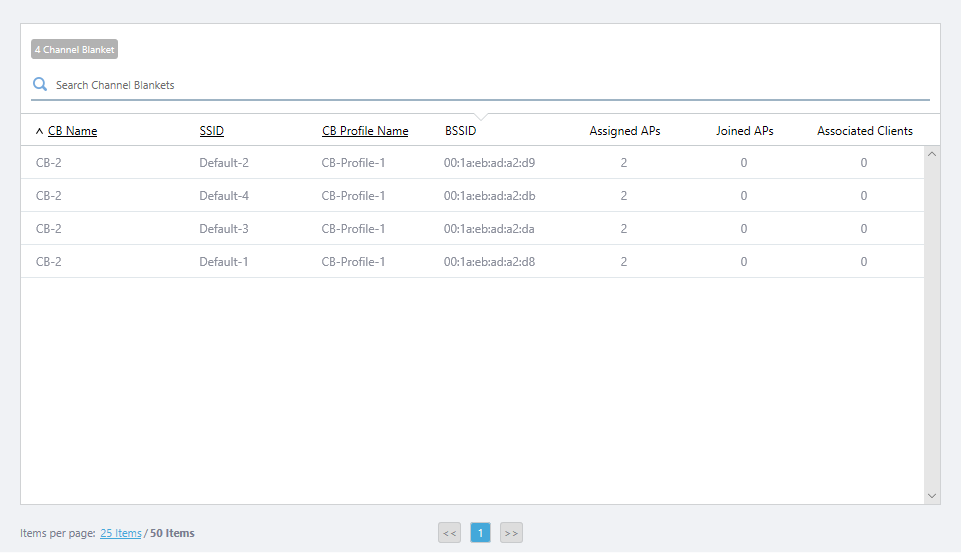
Task: Click the Associated Clients column header
Action: click(864, 131)
